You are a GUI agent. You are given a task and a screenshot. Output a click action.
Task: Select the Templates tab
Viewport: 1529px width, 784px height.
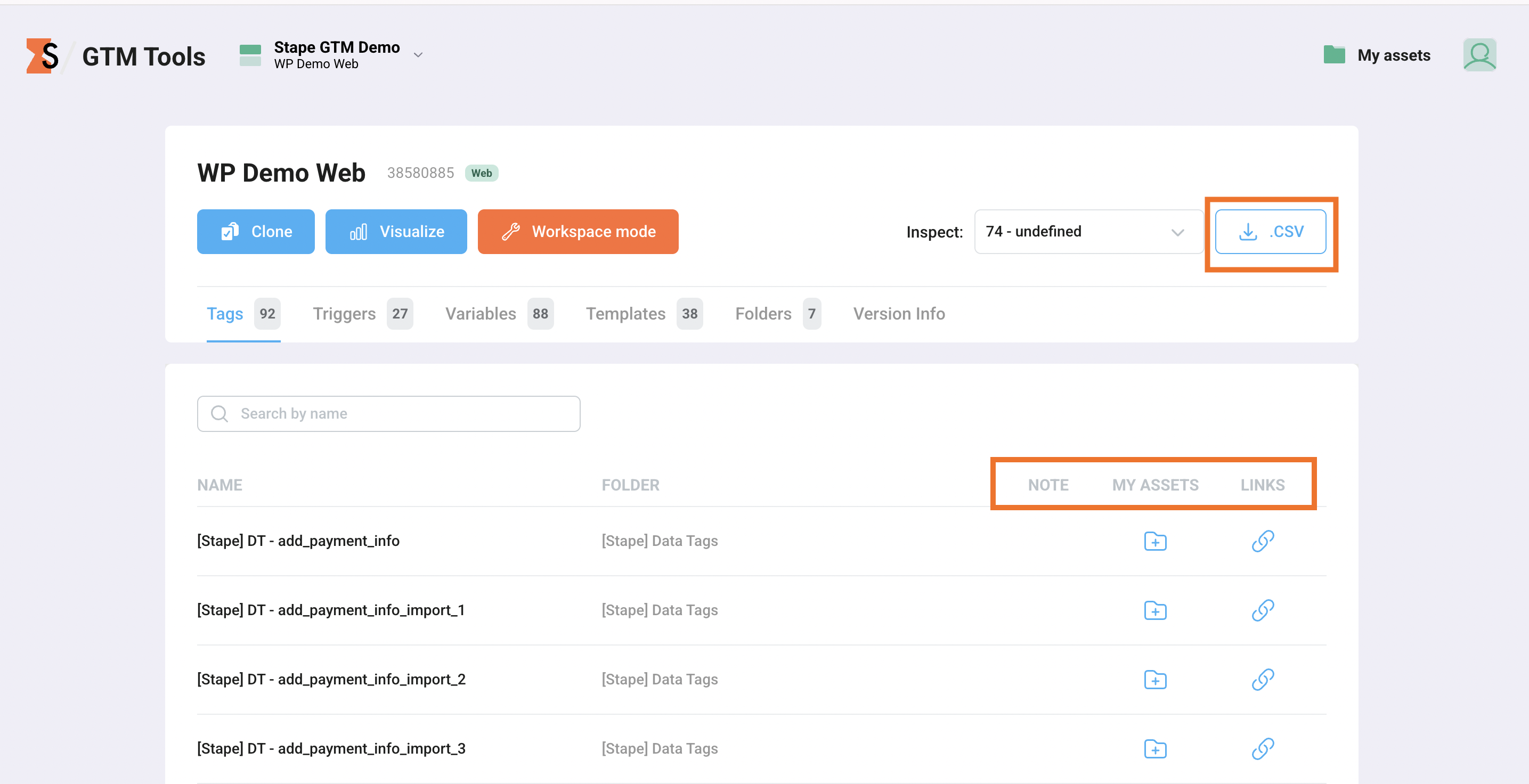(644, 313)
